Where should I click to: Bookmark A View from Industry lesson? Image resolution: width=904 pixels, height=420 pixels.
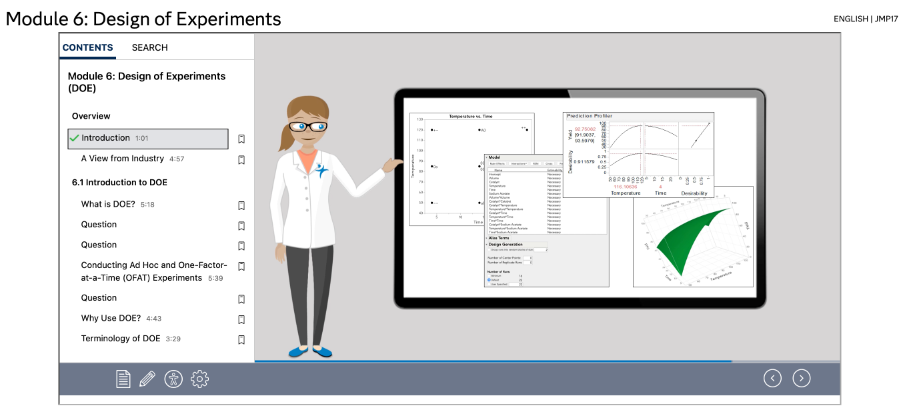[x=242, y=159]
